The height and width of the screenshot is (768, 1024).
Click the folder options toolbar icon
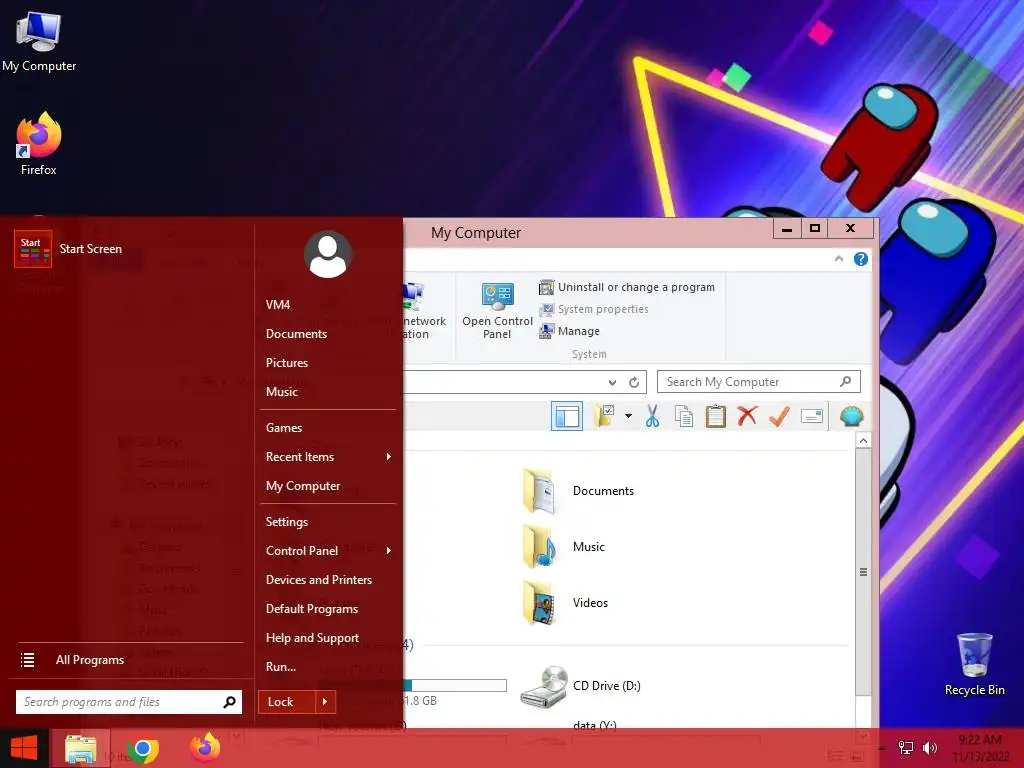coord(604,416)
